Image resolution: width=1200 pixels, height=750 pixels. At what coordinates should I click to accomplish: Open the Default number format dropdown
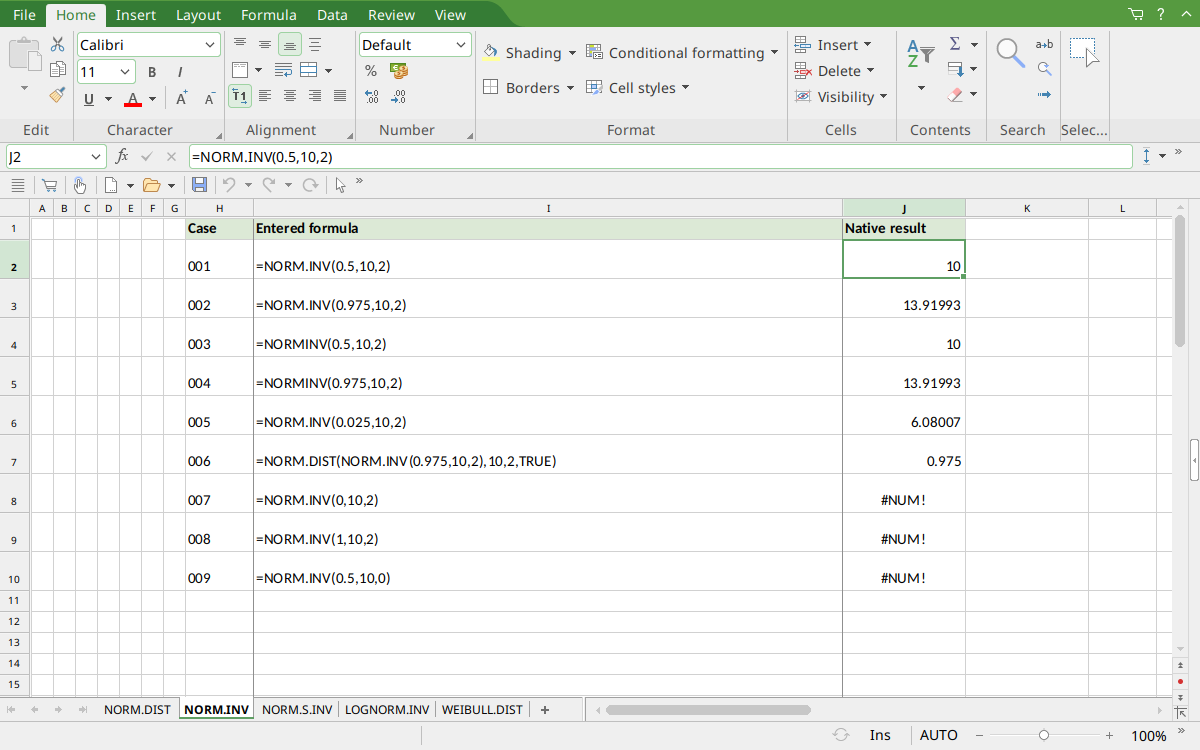point(461,45)
